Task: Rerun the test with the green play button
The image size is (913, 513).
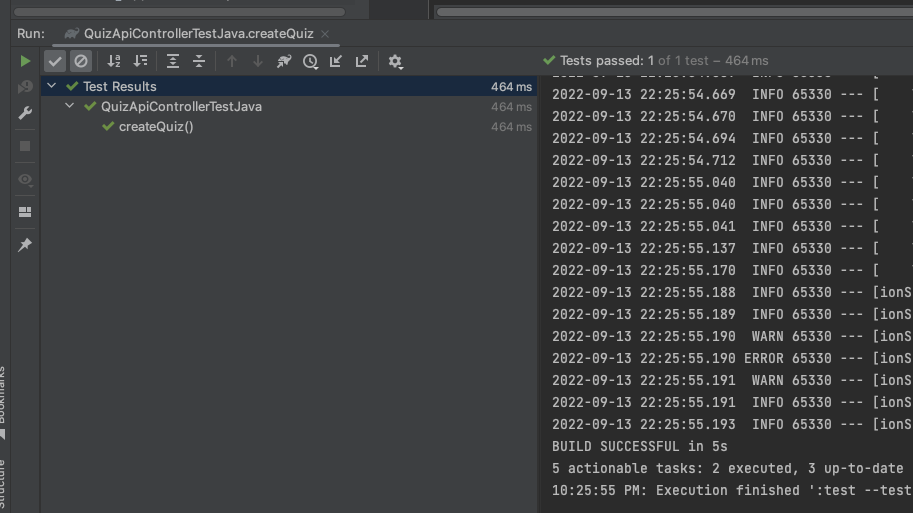Action: 25,61
